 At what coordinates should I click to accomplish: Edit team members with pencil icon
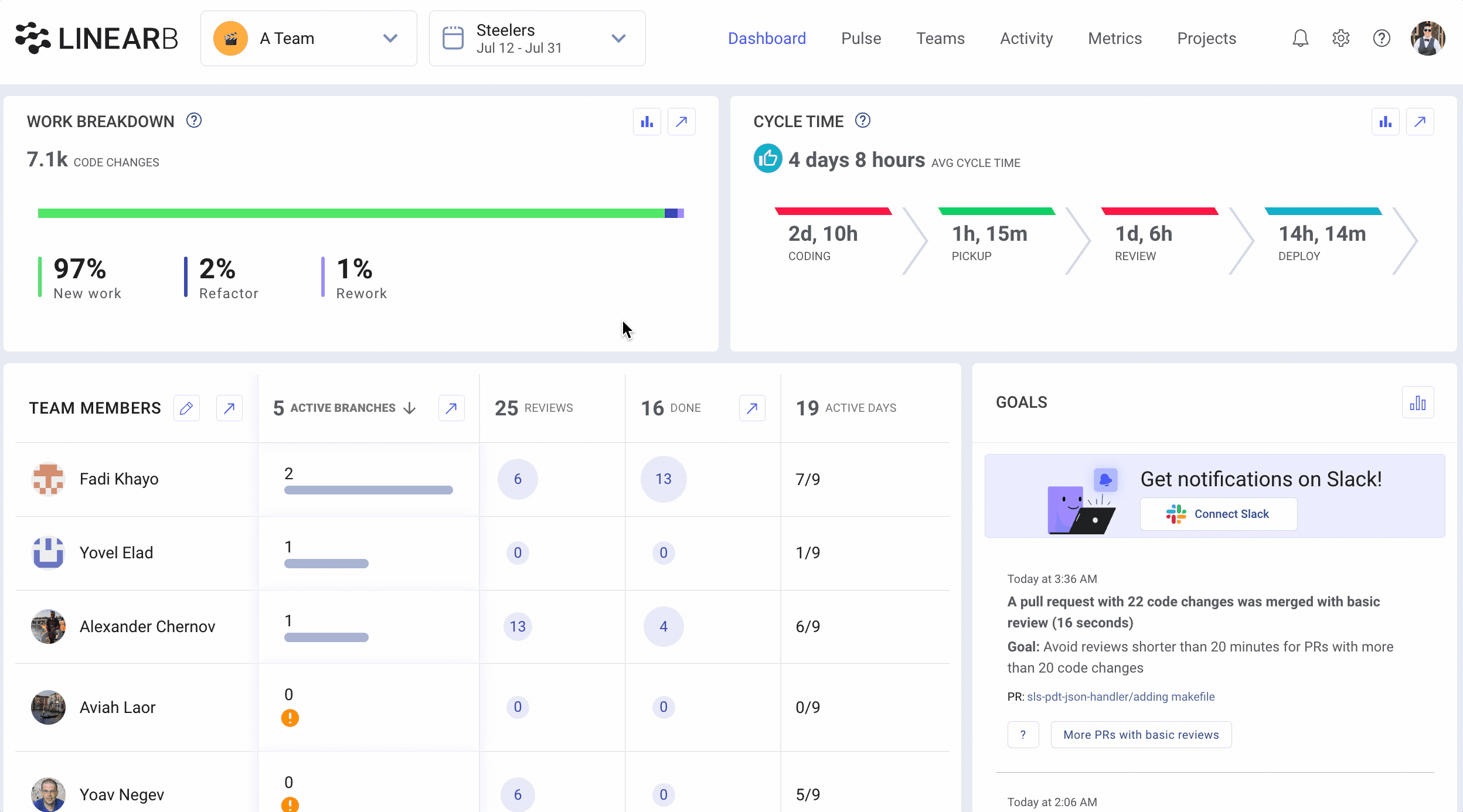[x=186, y=408]
